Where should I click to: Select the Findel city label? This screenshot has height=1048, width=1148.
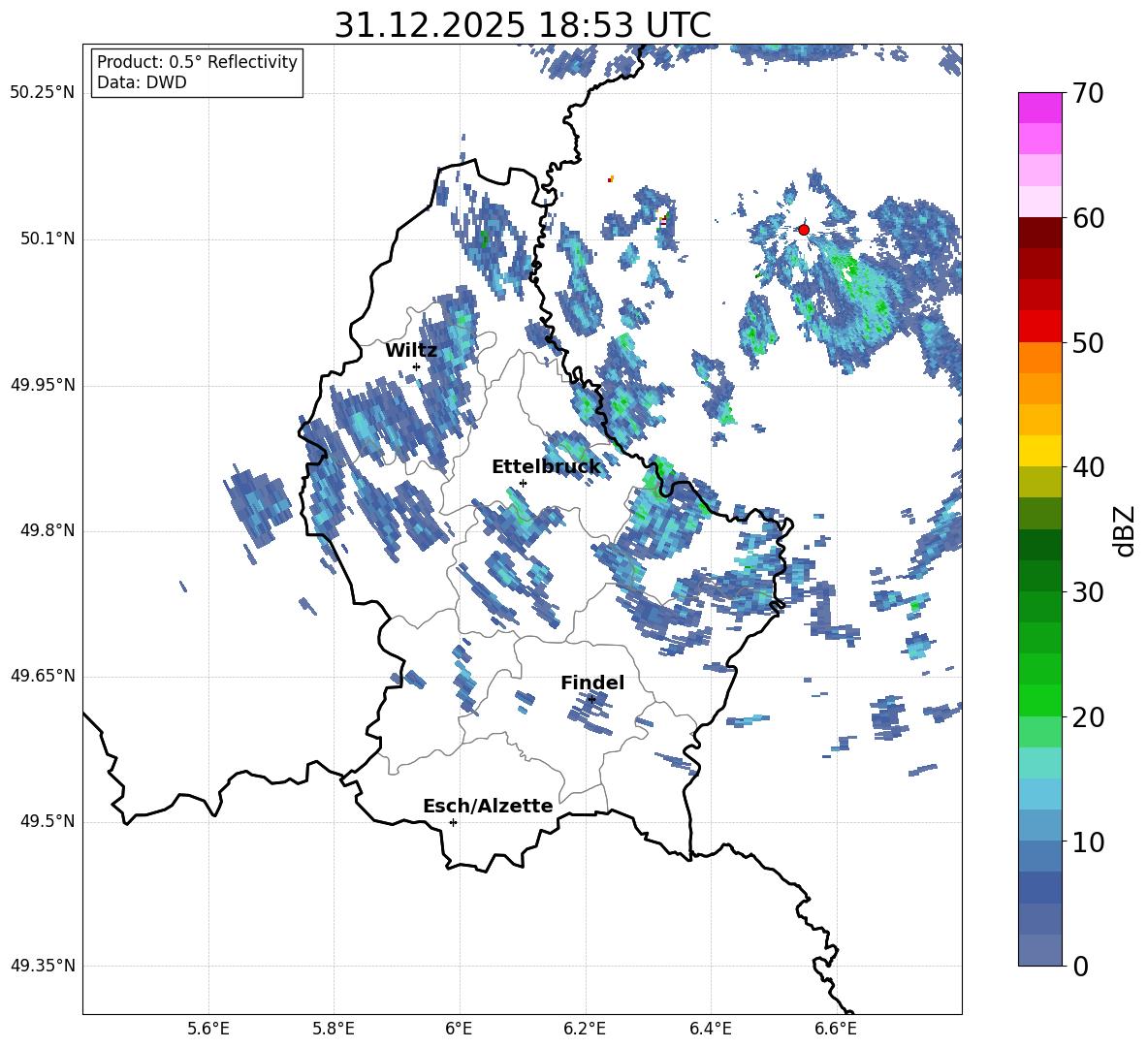[591, 683]
